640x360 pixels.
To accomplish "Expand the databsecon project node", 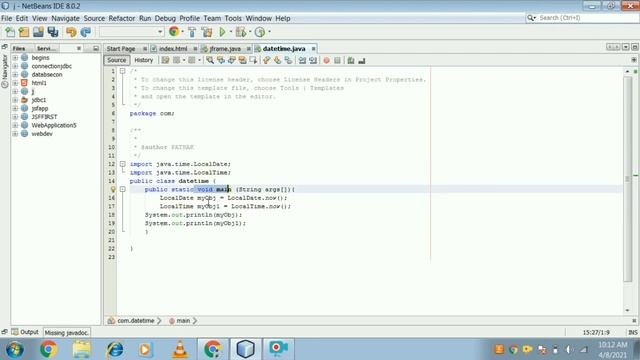I will (16, 74).
